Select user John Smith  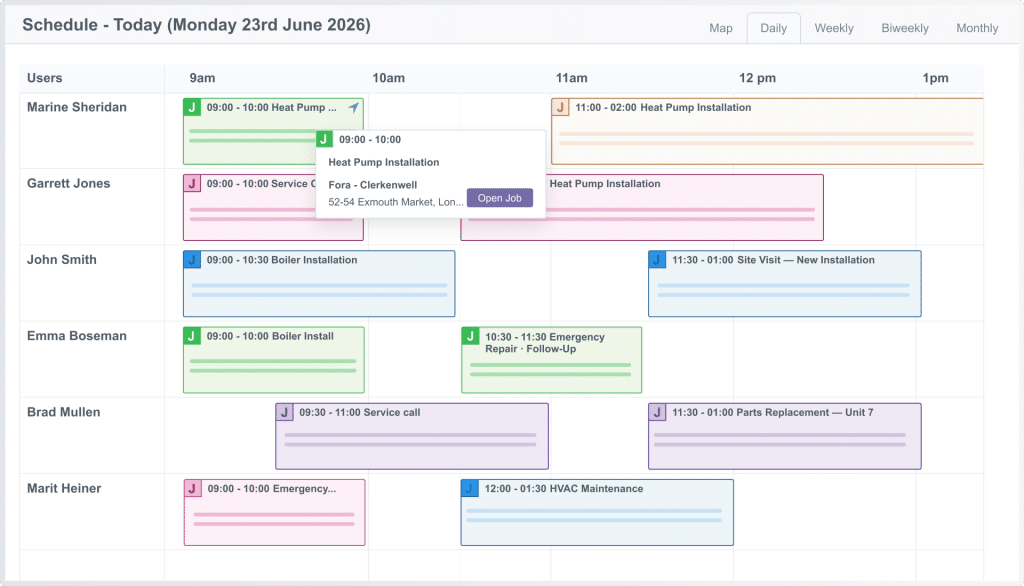click(x=61, y=260)
